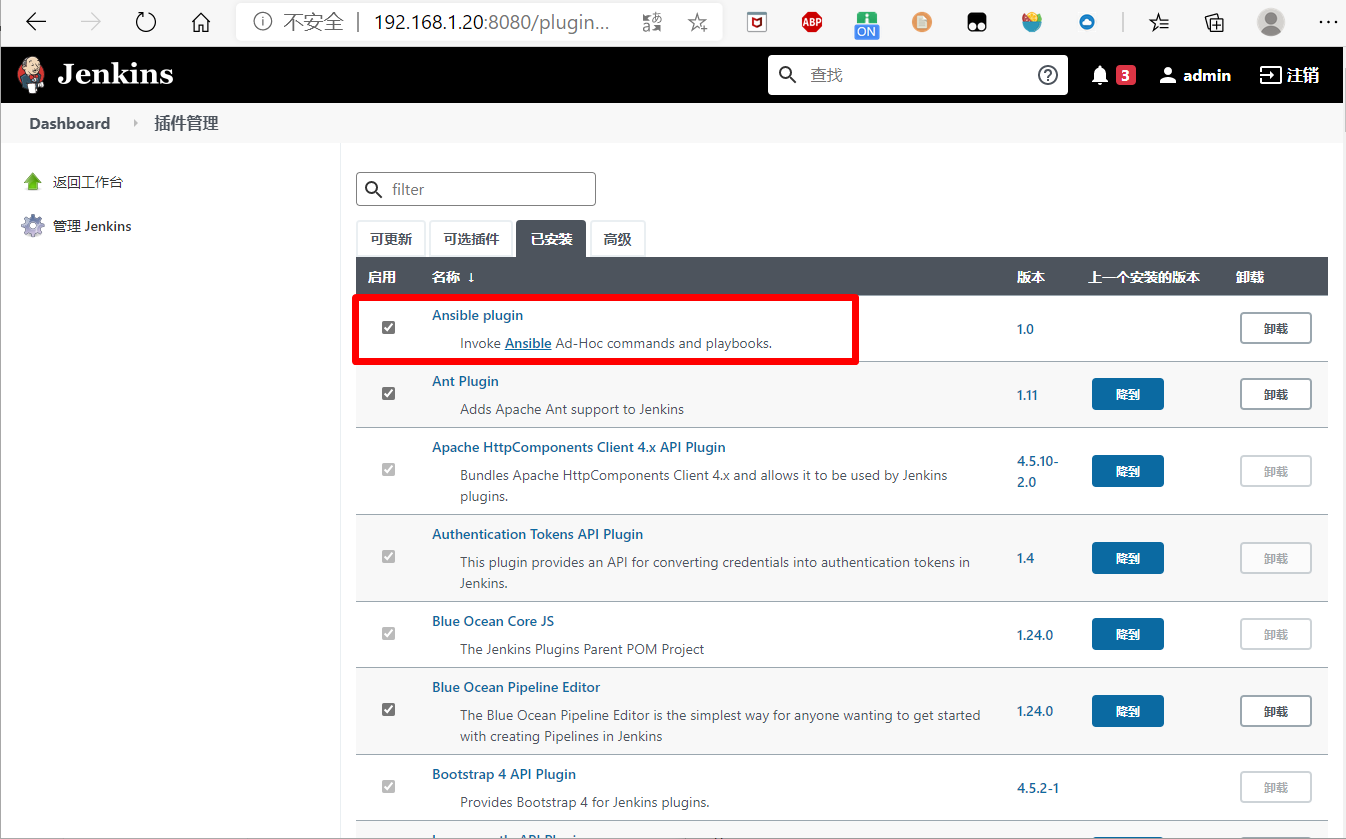This screenshot has height=839, width=1346.
Task: Open the browser profile avatar
Action: point(1271,22)
